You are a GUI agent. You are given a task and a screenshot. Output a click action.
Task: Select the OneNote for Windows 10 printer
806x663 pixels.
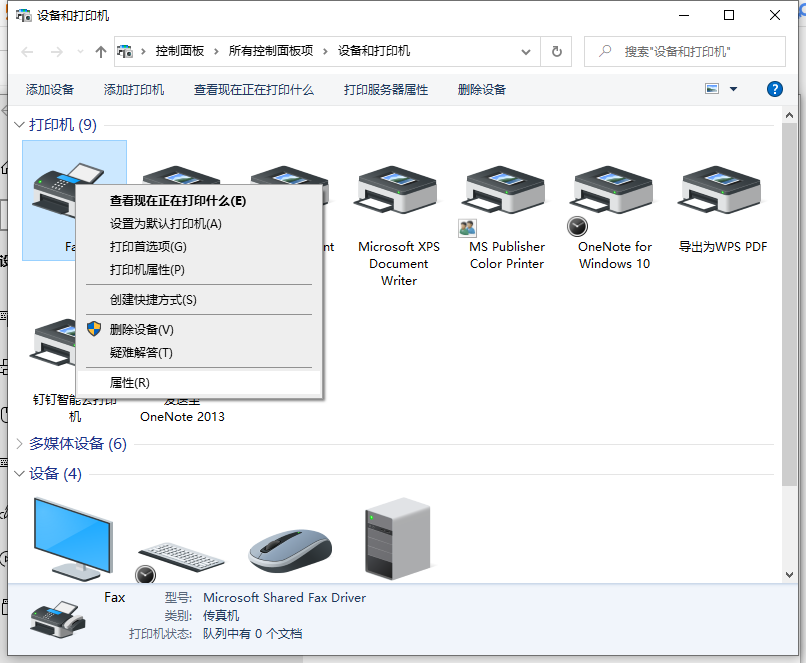point(614,192)
